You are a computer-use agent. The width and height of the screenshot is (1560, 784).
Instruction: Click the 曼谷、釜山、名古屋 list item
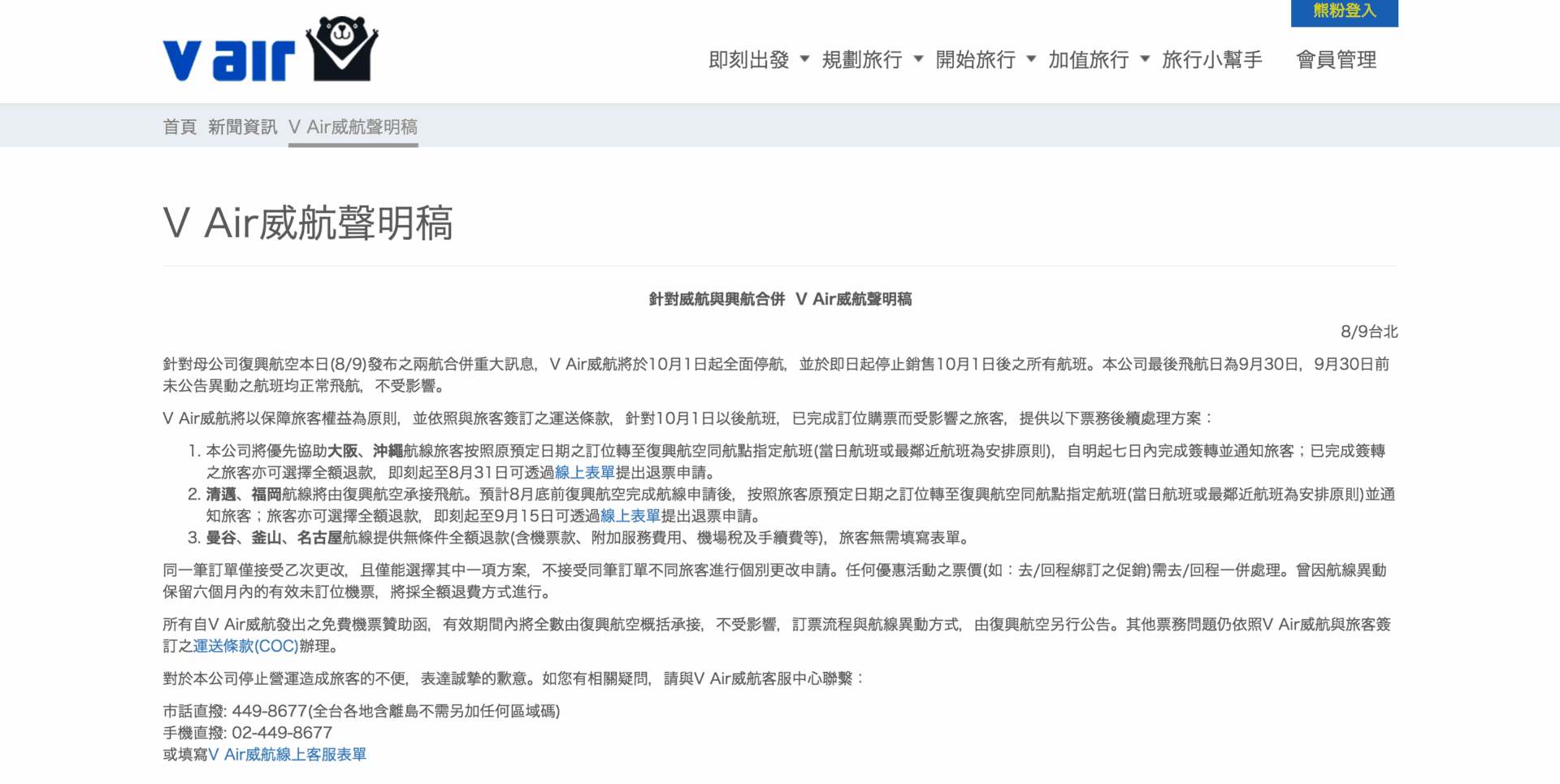(587, 538)
